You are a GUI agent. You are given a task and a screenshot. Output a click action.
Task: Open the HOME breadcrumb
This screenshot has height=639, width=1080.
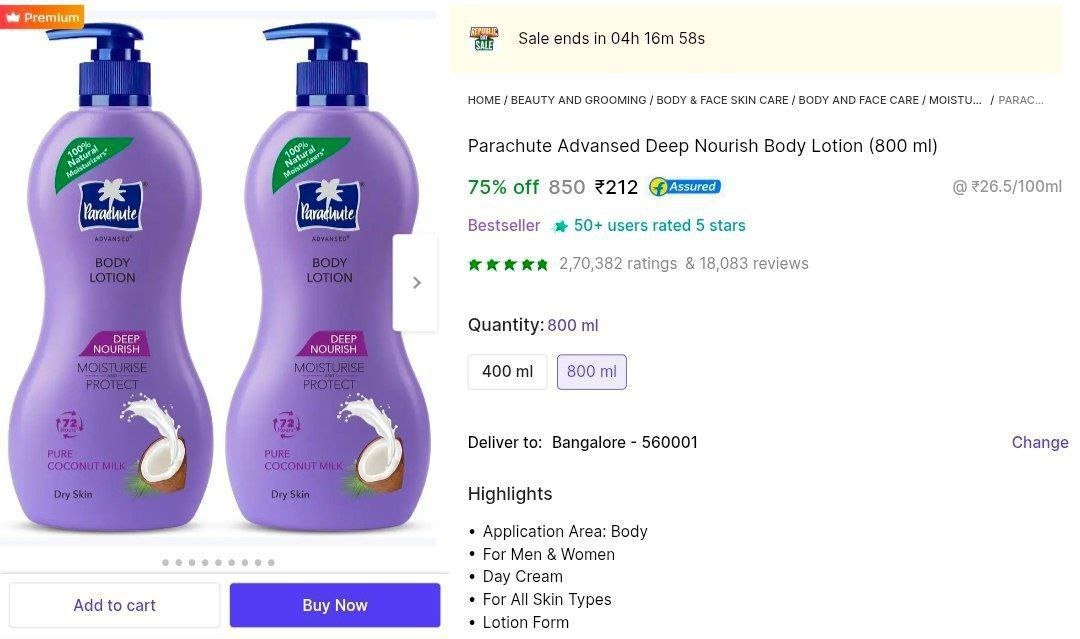[x=484, y=100]
